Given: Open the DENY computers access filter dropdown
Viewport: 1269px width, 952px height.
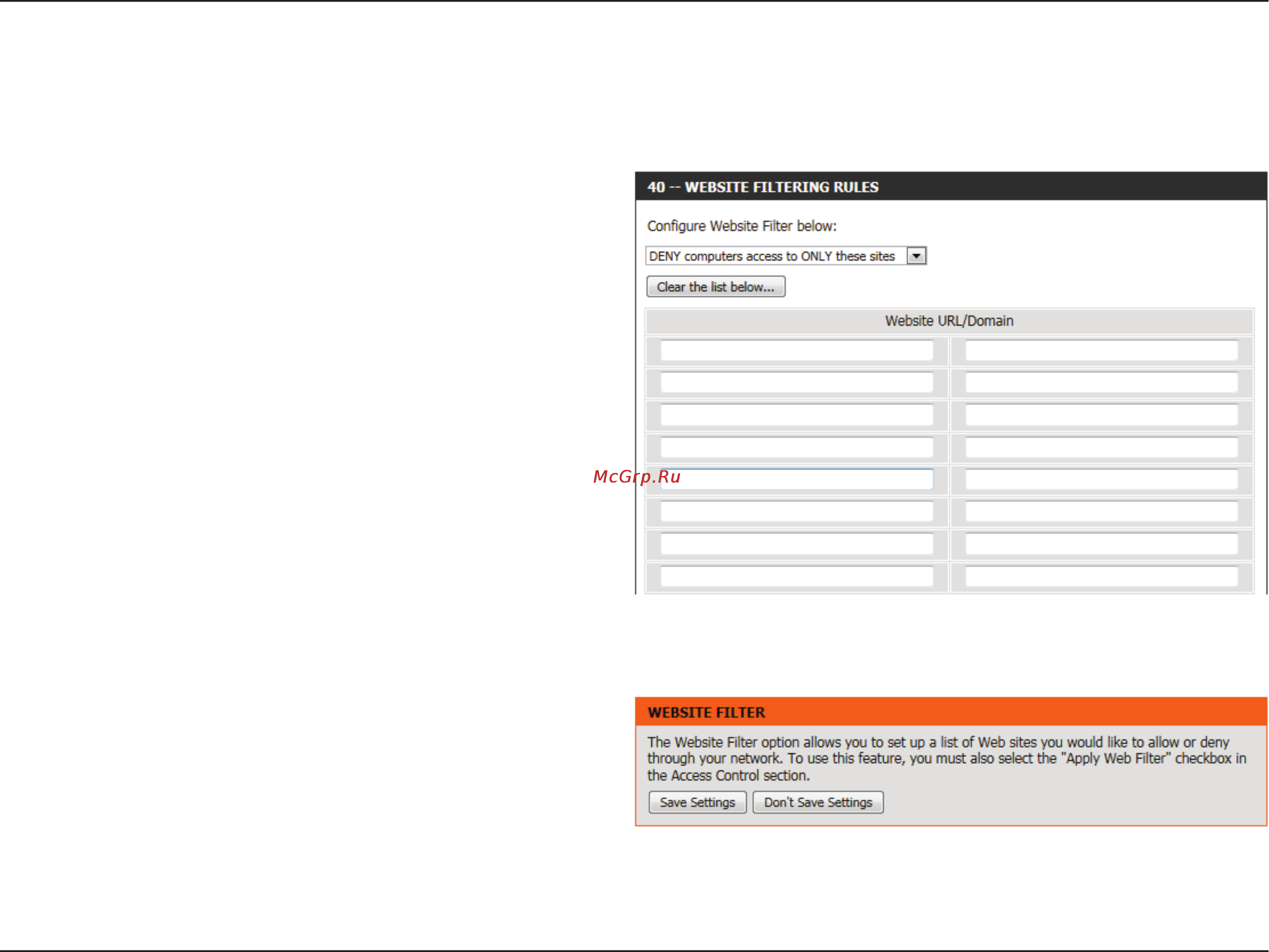Looking at the screenshot, I should click(785, 256).
